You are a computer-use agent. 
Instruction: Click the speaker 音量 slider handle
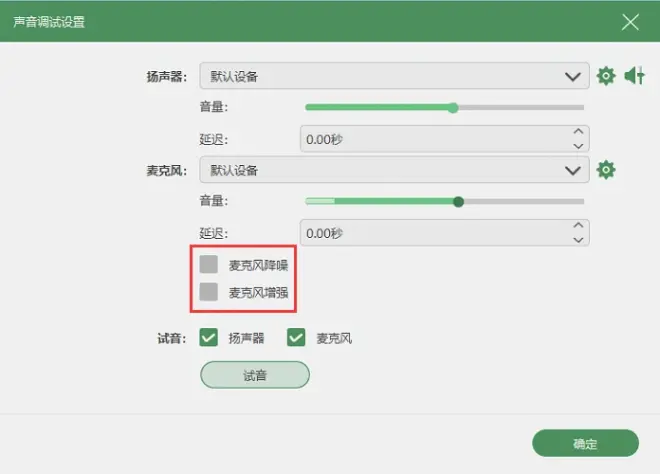pos(453,108)
